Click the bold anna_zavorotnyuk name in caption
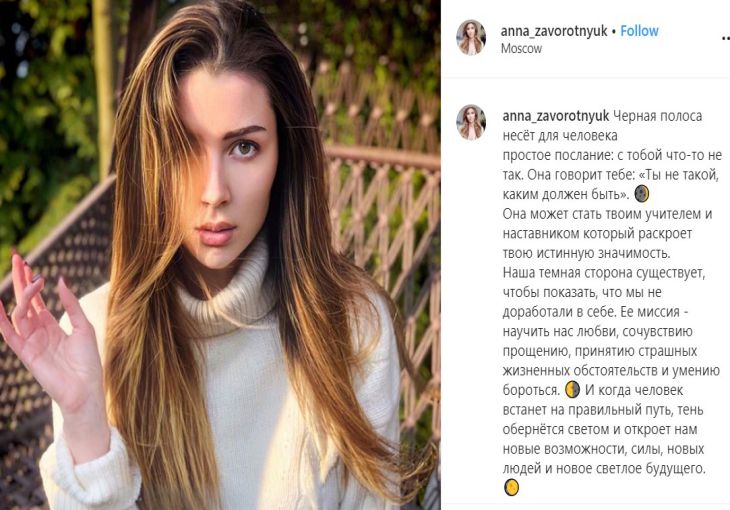 [x=555, y=116]
